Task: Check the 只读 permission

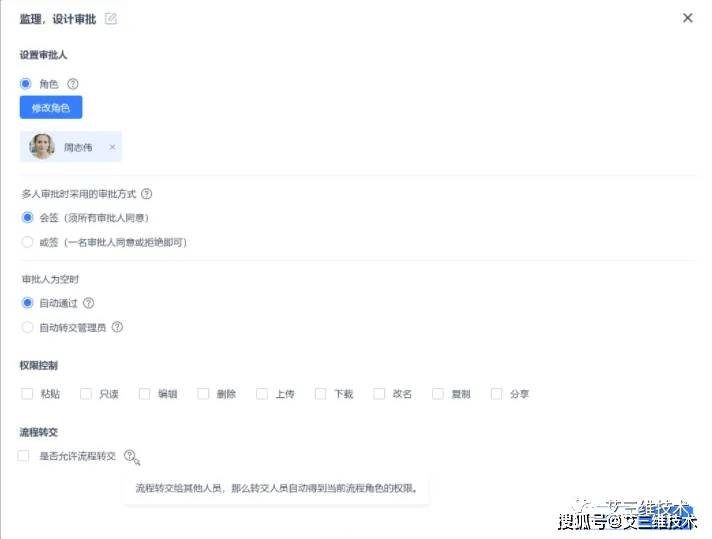Action: point(86,394)
